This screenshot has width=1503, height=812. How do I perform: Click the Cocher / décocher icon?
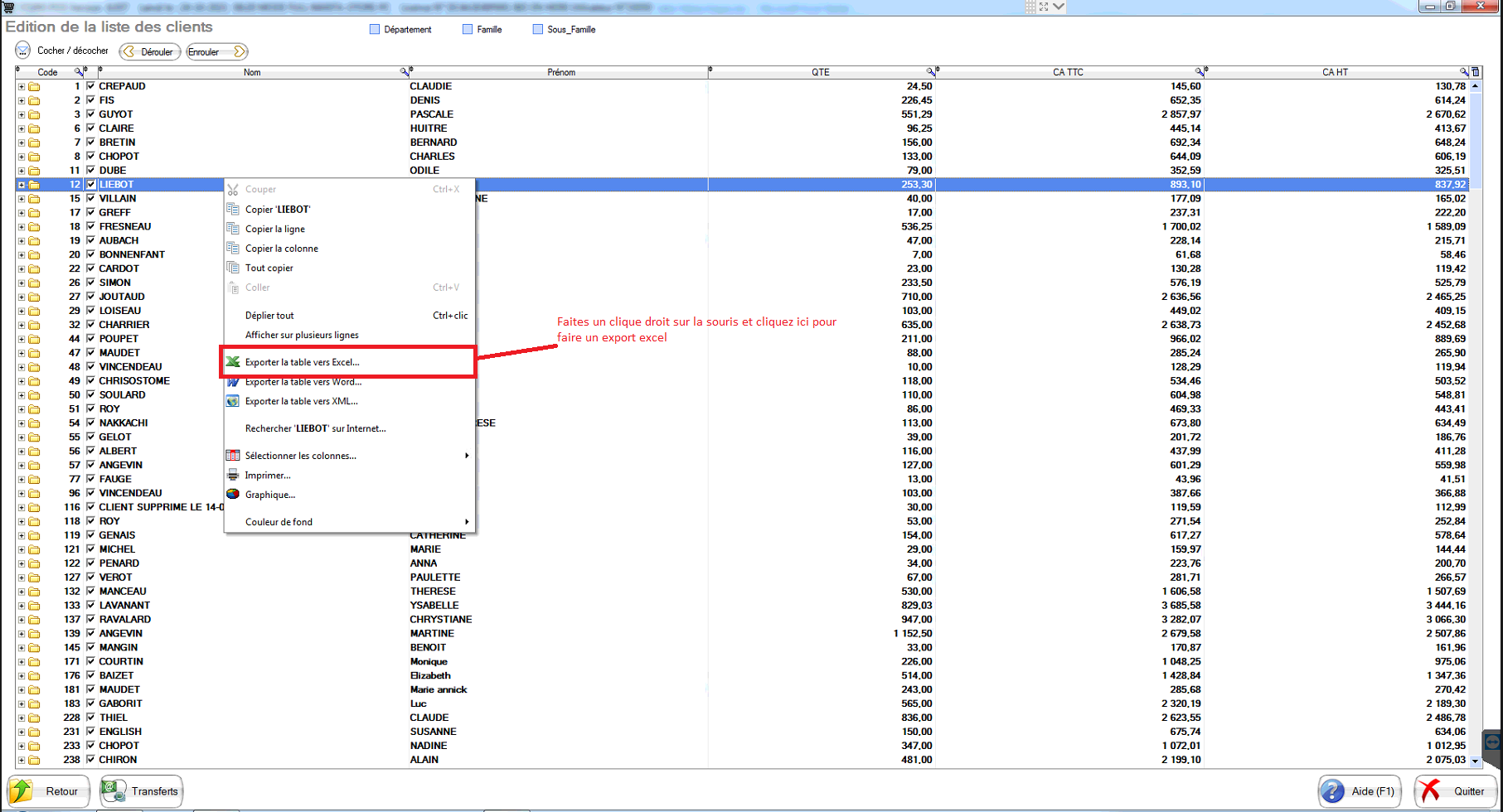pos(23,51)
